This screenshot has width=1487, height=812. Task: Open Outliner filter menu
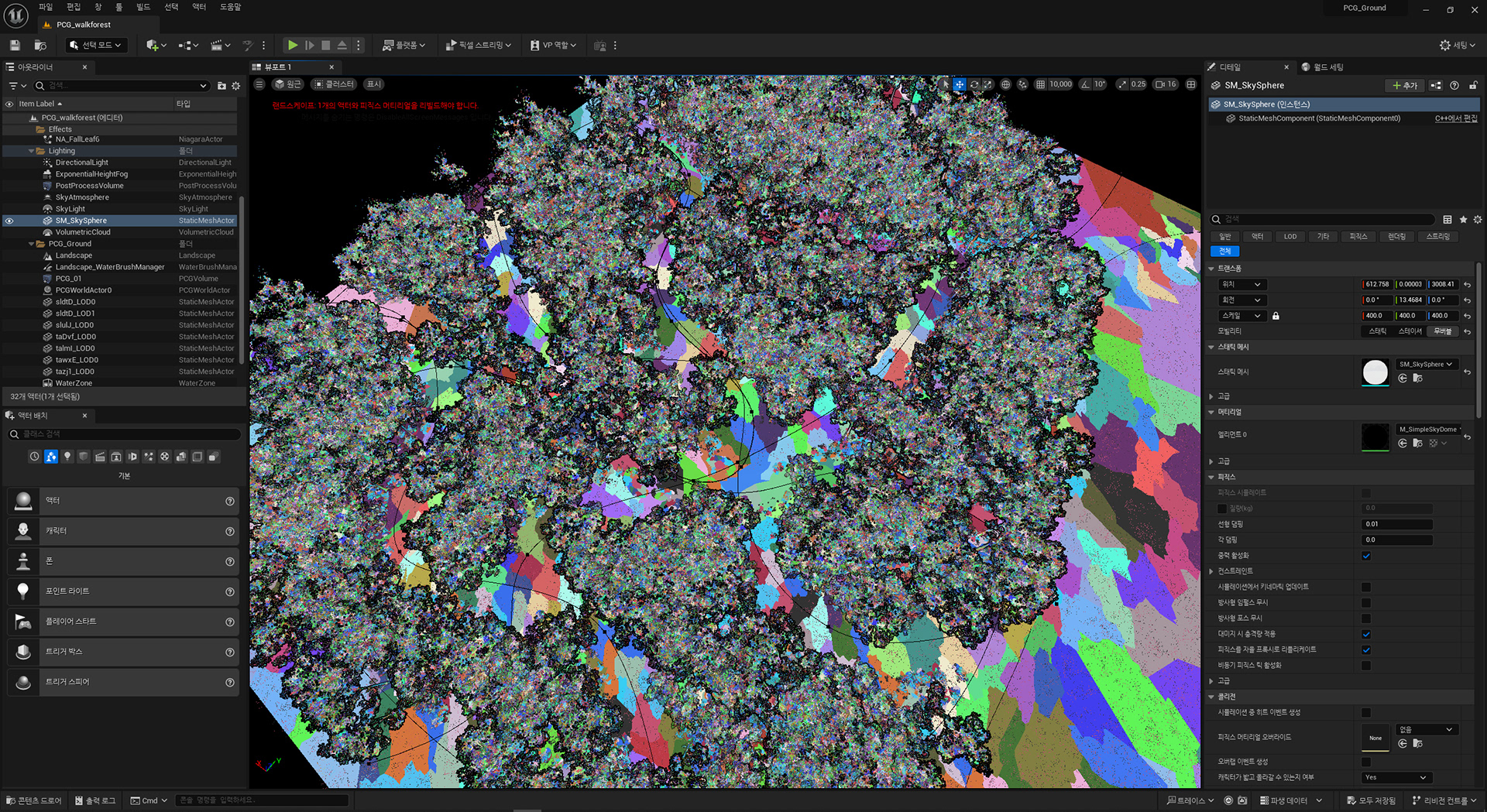coord(17,86)
